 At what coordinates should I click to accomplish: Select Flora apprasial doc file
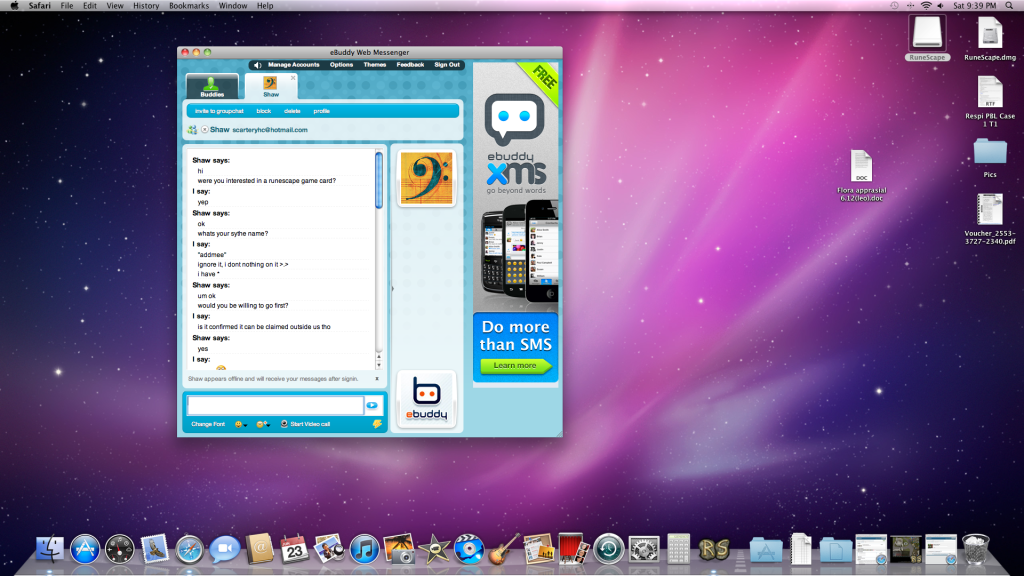click(x=861, y=175)
